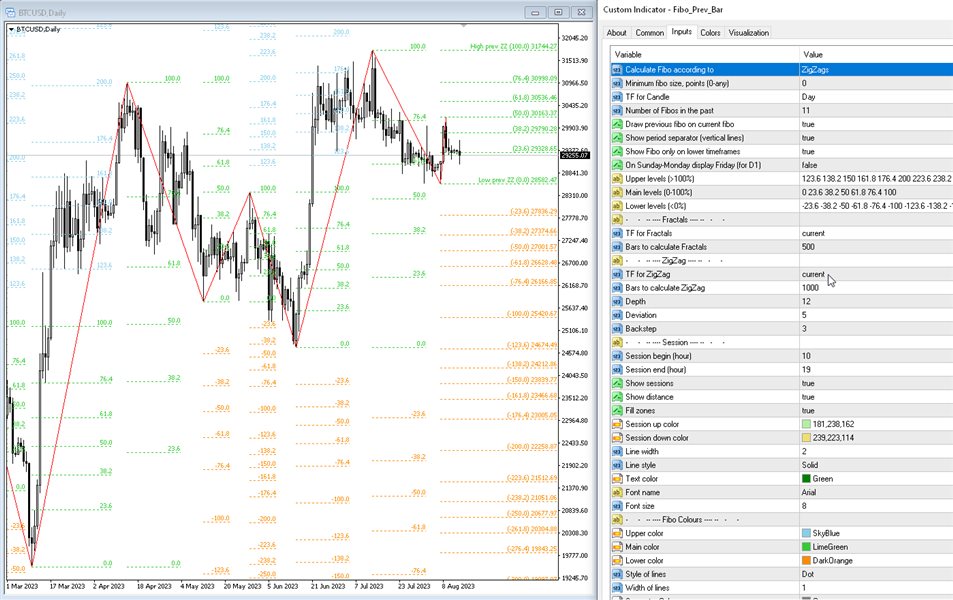Click the 'On Sunday-Monday display Friday' row icon
The width and height of the screenshot is (953, 600).
618,165
